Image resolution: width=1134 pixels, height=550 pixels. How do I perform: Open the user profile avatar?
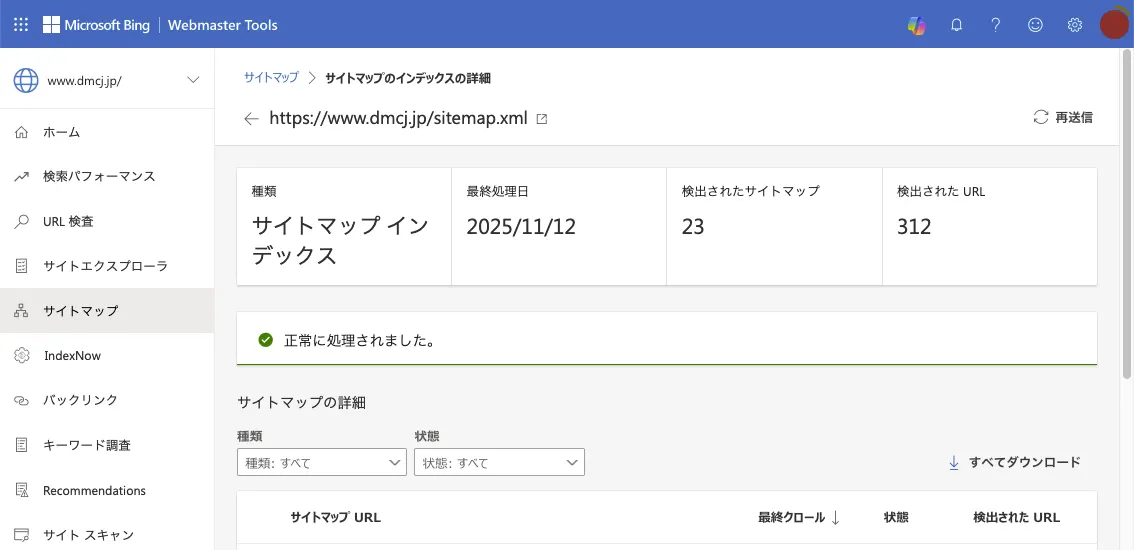point(1114,24)
